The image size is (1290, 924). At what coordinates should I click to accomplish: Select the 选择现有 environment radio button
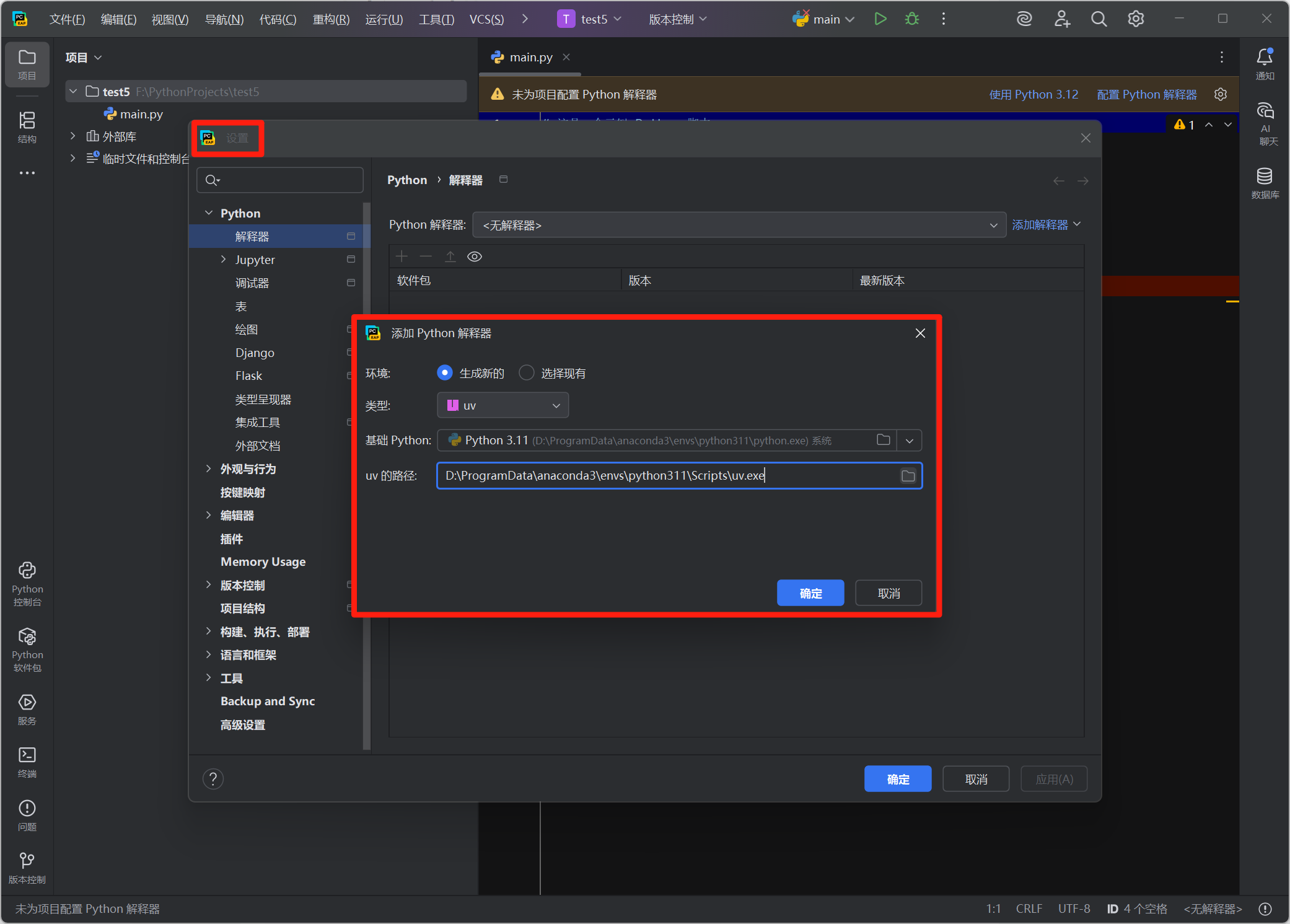(x=527, y=373)
